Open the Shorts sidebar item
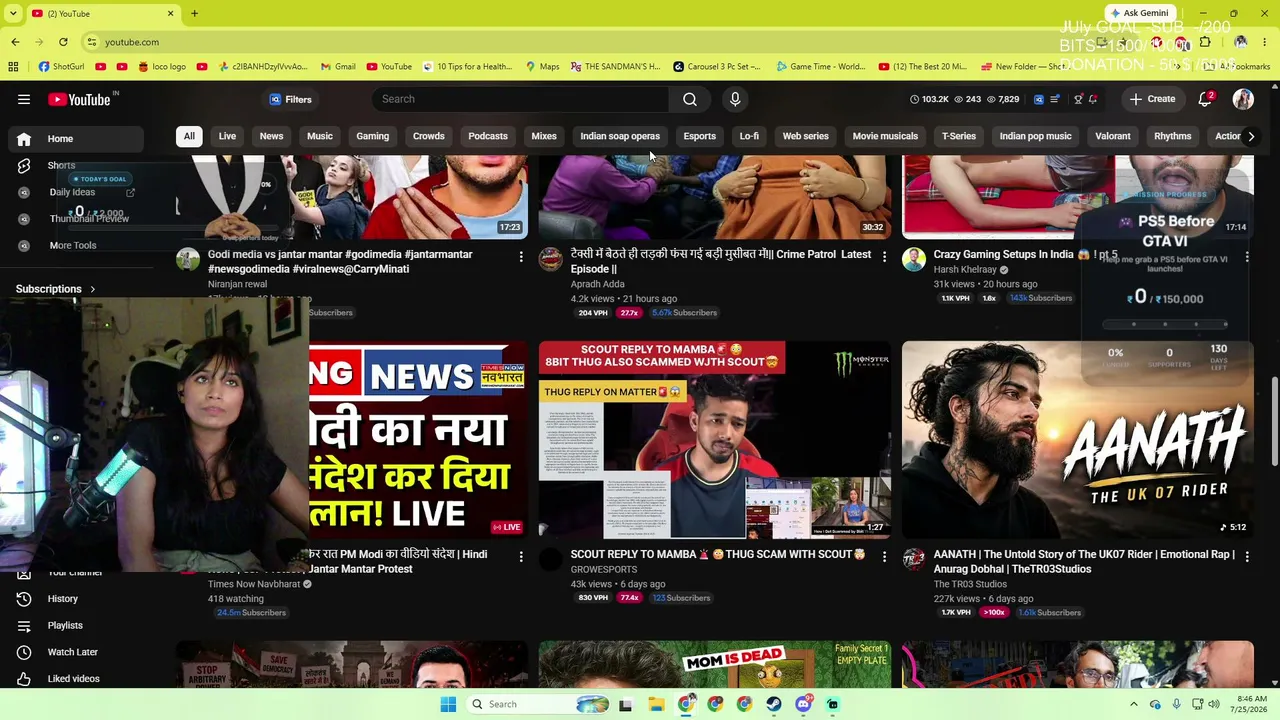 [61, 165]
